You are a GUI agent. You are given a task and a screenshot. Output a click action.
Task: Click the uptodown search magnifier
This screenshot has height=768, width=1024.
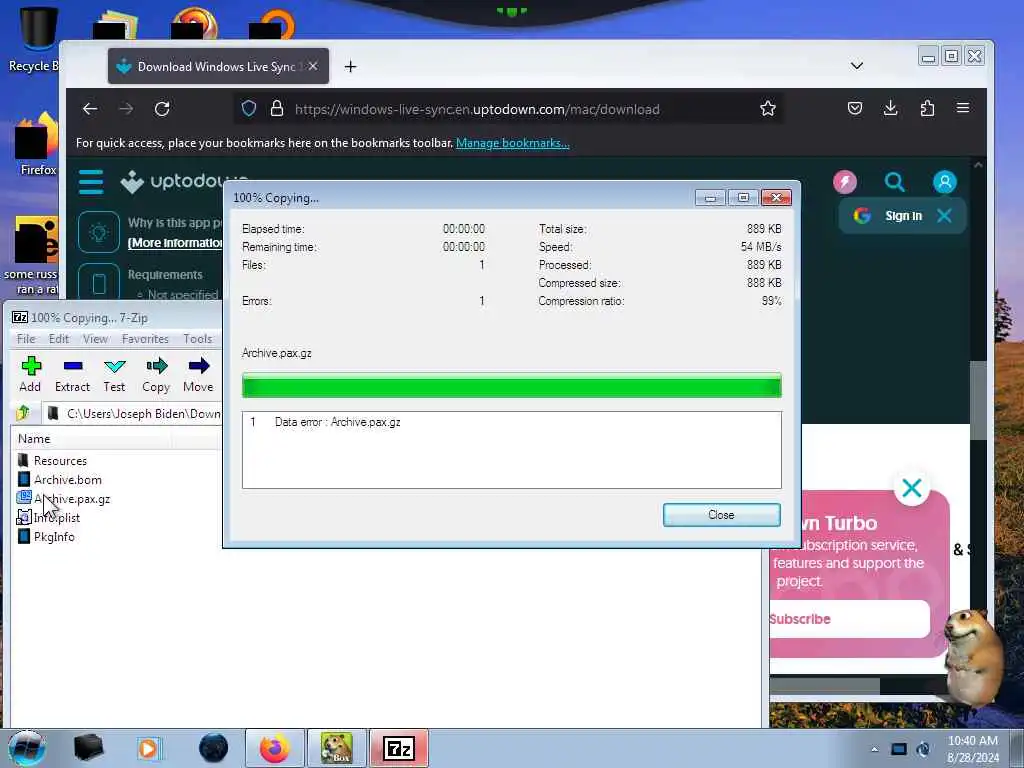click(895, 182)
